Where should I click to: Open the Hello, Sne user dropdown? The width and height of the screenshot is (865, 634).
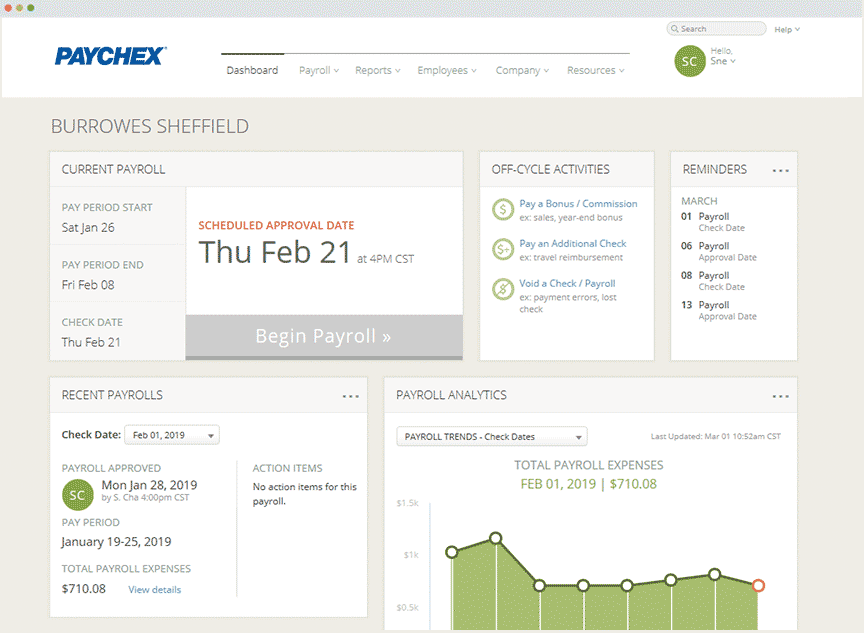tap(723, 56)
